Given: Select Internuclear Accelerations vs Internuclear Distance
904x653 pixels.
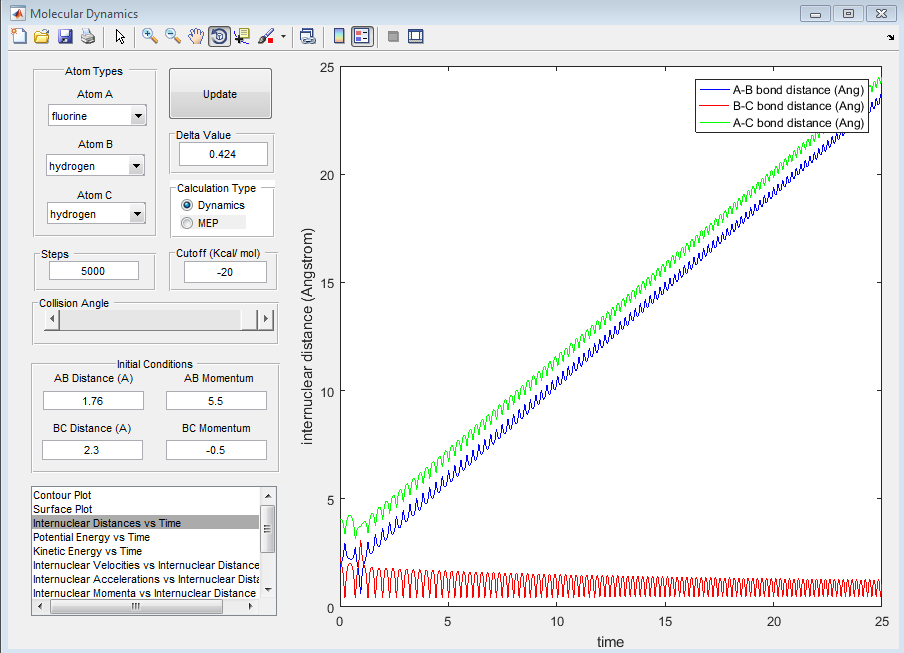Looking at the screenshot, I should click(x=145, y=579).
